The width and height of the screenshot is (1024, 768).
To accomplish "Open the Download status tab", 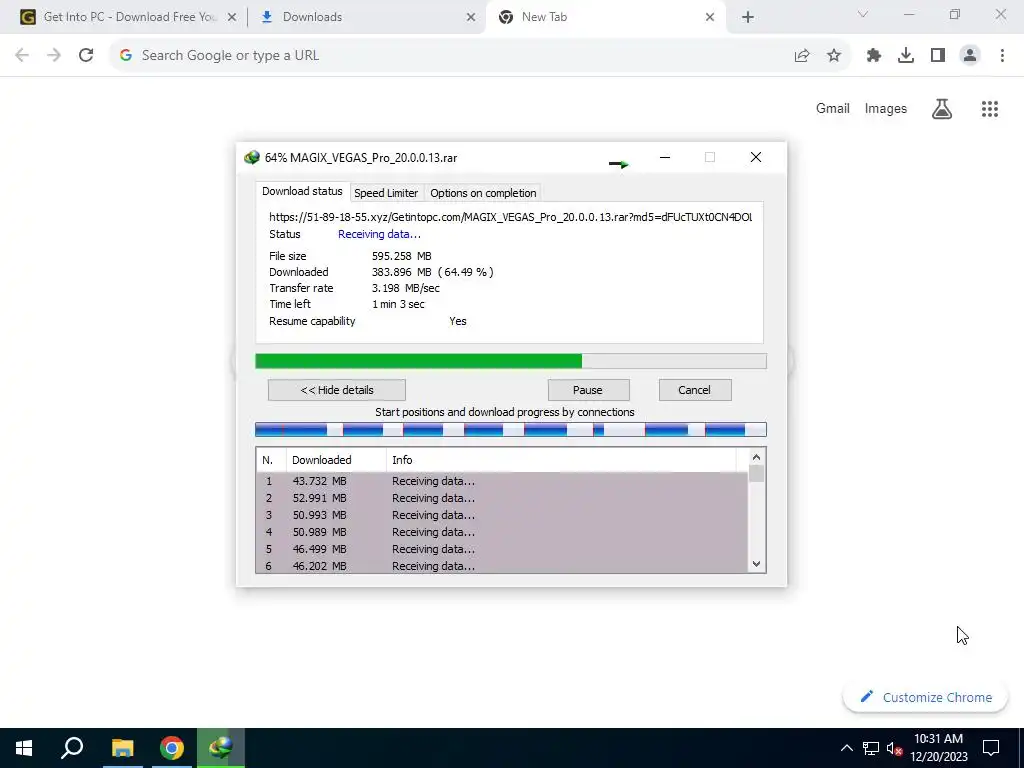I will coord(302,191).
